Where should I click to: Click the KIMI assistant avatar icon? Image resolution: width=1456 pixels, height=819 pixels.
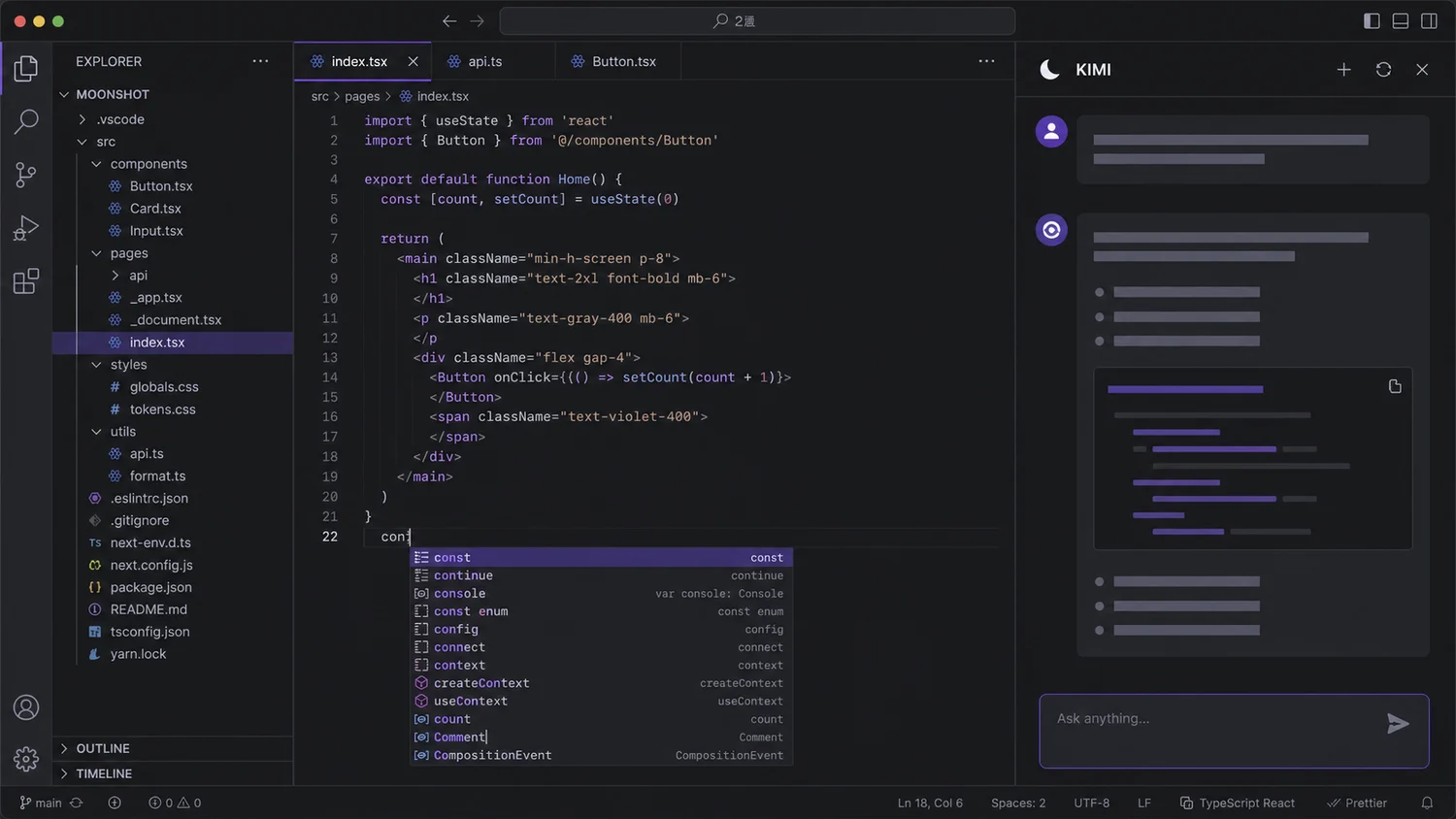point(1051,230)
